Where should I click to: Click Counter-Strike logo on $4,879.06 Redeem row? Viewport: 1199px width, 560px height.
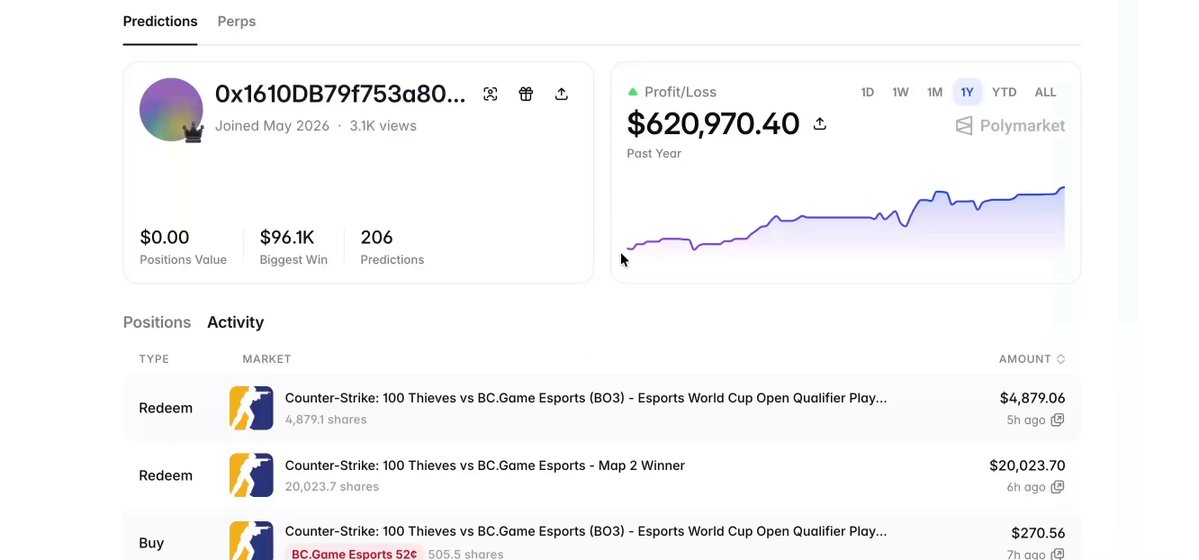[x=252, y=408]
